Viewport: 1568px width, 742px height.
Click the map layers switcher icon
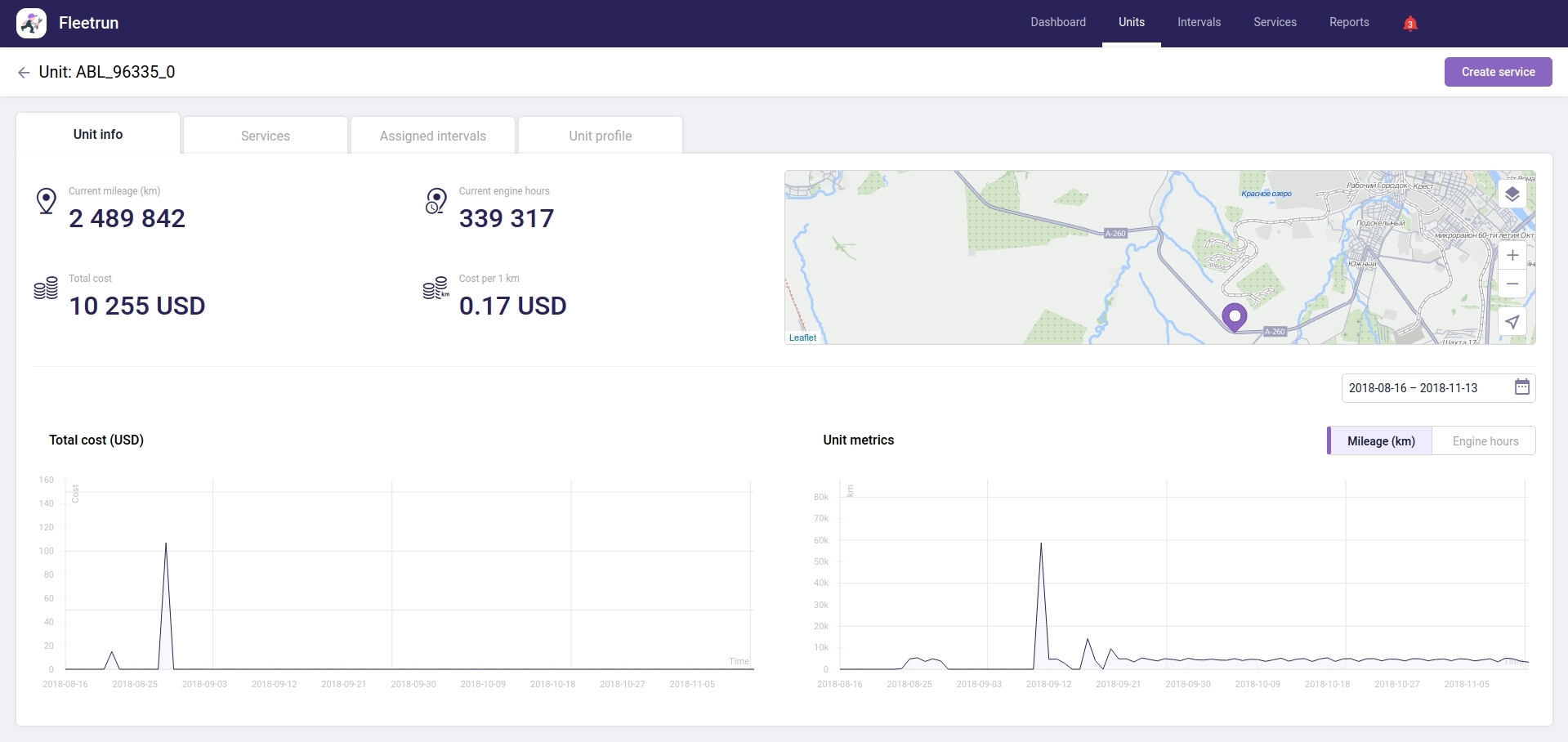pos(1512,194)
